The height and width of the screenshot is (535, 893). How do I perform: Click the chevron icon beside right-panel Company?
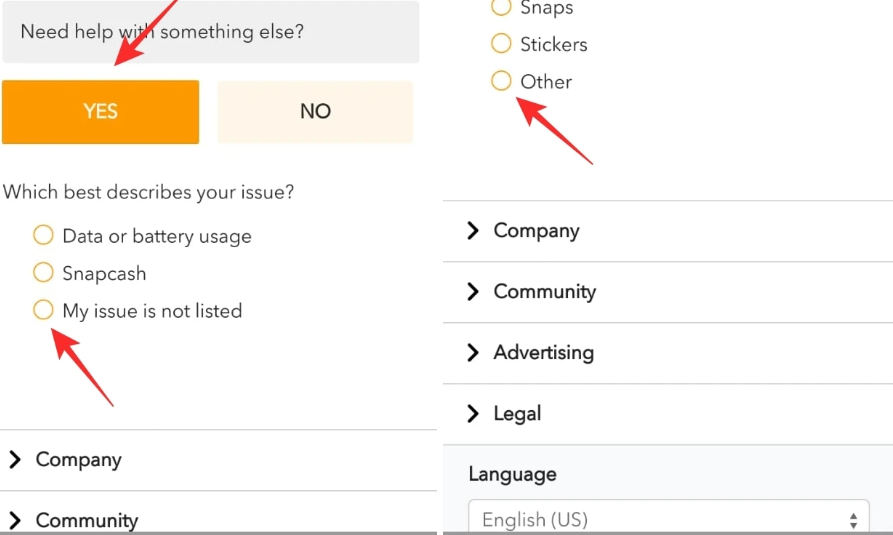[x=473, y=231]
